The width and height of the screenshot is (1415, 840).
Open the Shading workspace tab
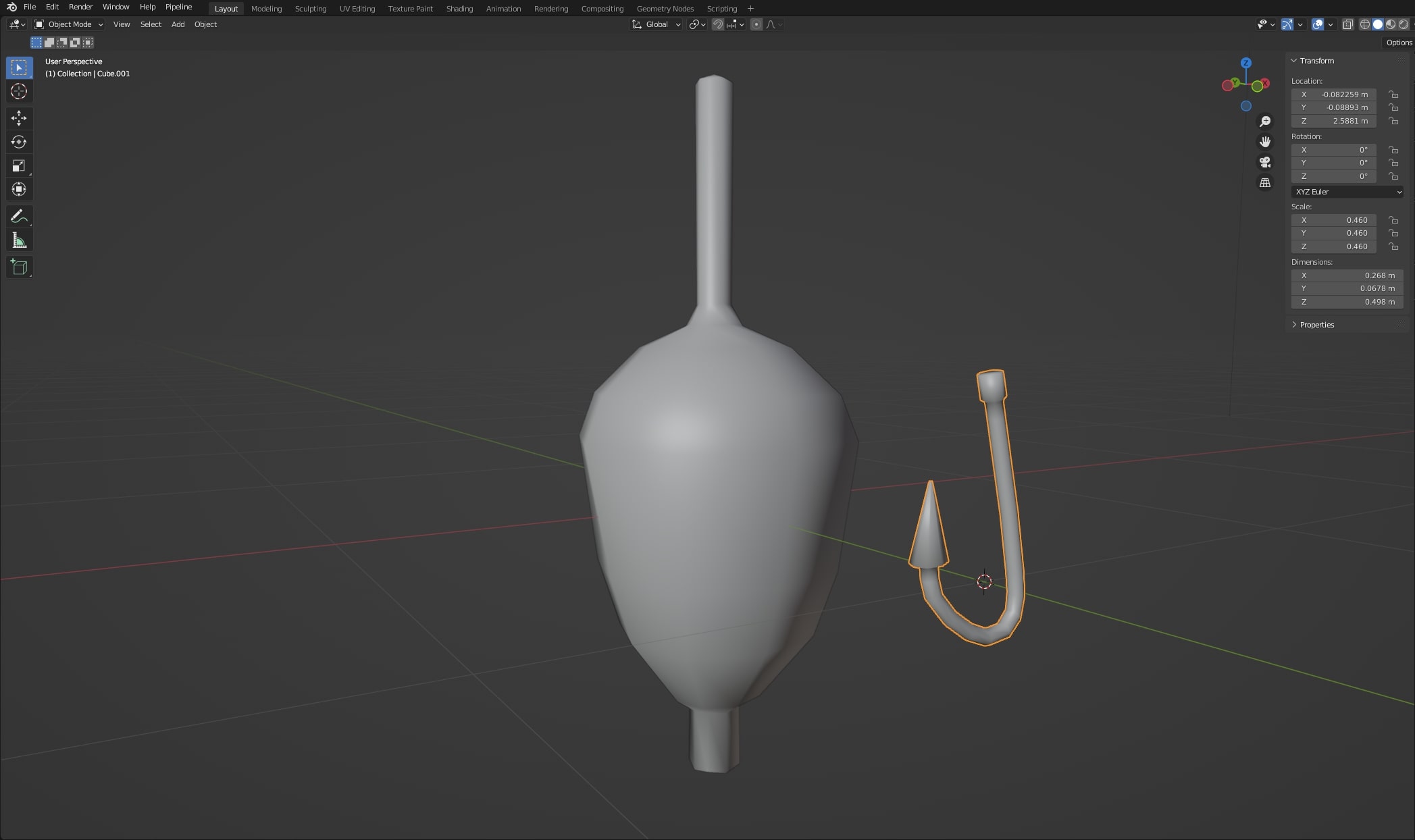(x=459, y=9)
